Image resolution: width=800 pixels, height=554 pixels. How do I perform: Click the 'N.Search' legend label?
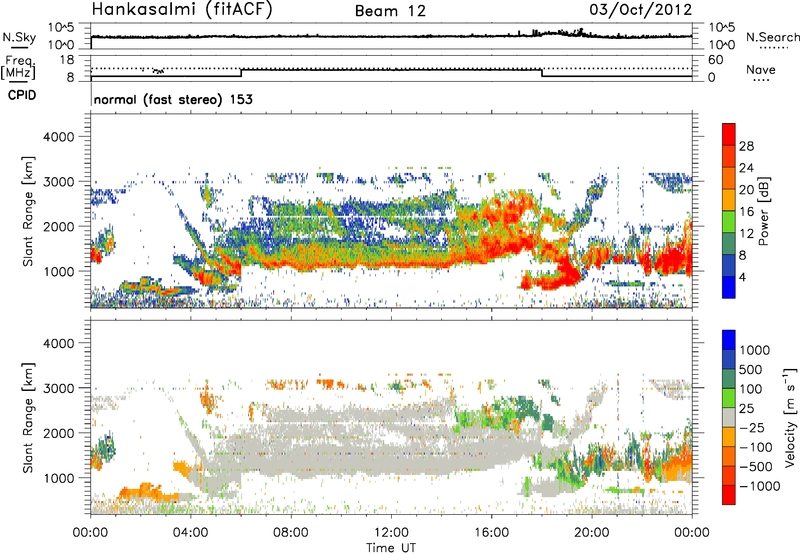coord(772,37)
